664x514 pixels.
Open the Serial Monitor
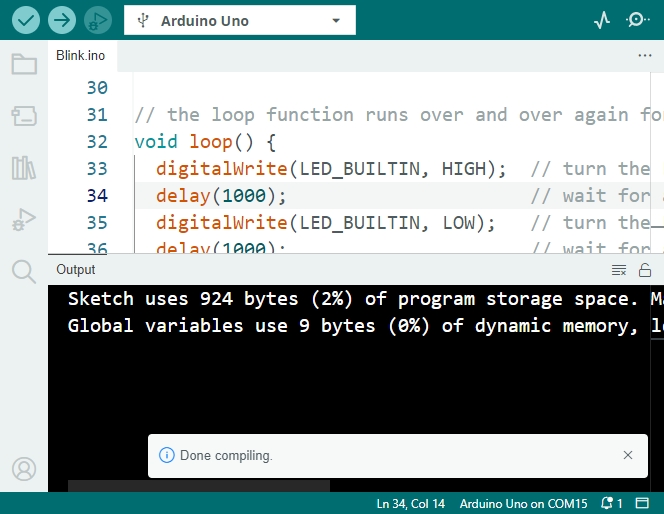637,20
